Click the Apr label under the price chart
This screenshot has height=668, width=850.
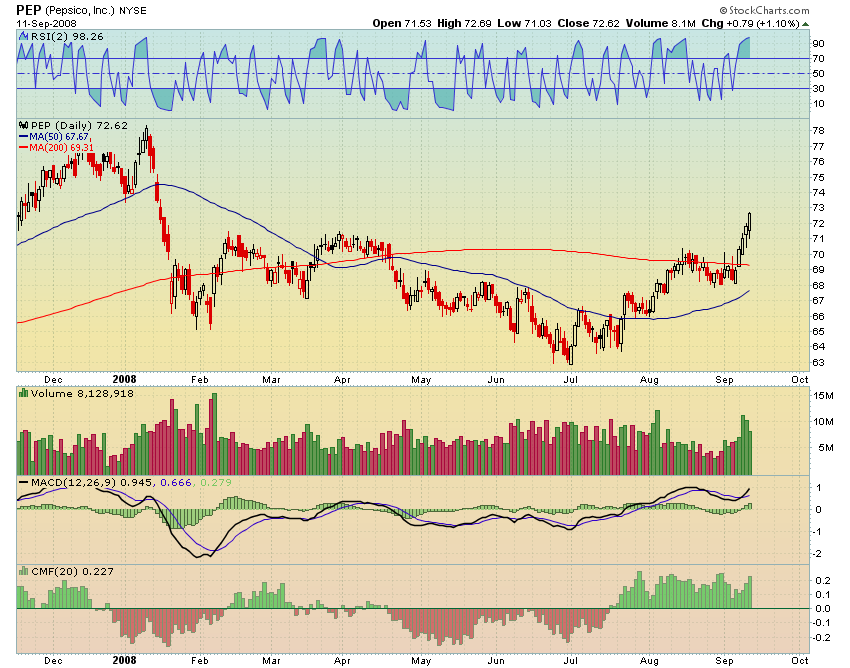pos(342,380)
